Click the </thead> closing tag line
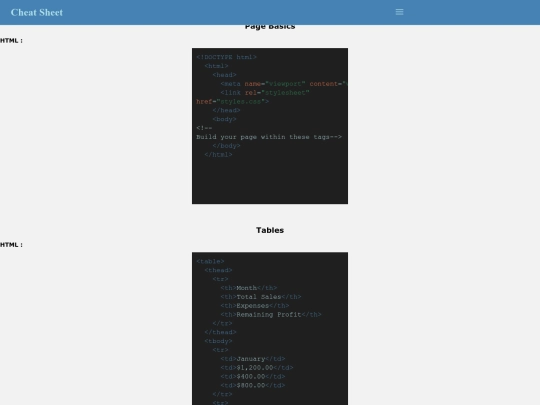The image size is (540, 405). [x=220, y=332]
